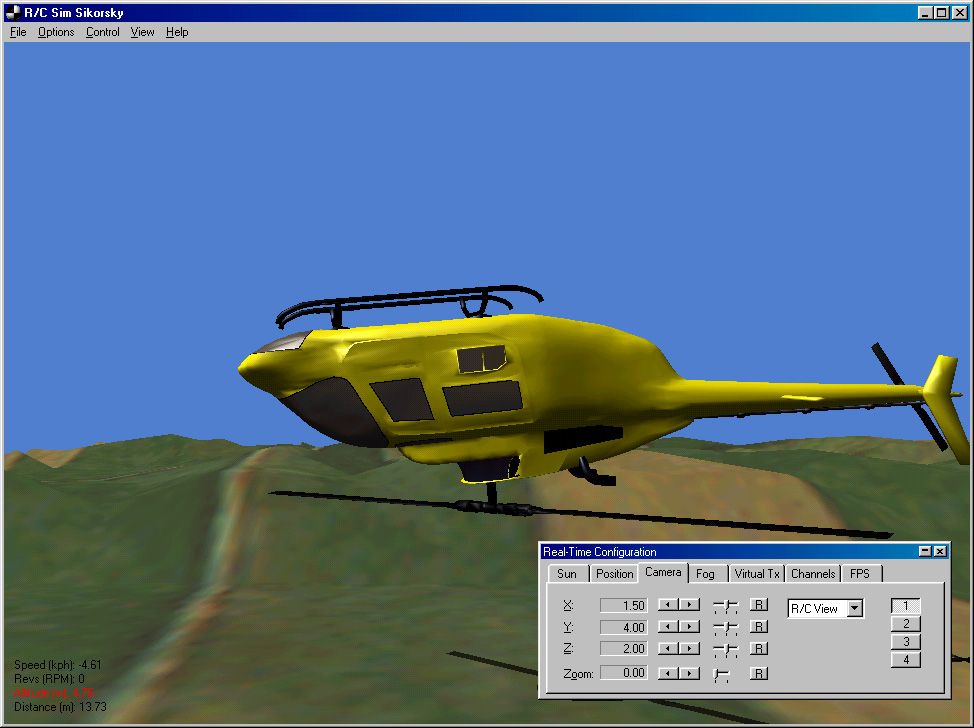Open the R/C View dropdown
974x728 pixels.
click(x=855, y=609)
